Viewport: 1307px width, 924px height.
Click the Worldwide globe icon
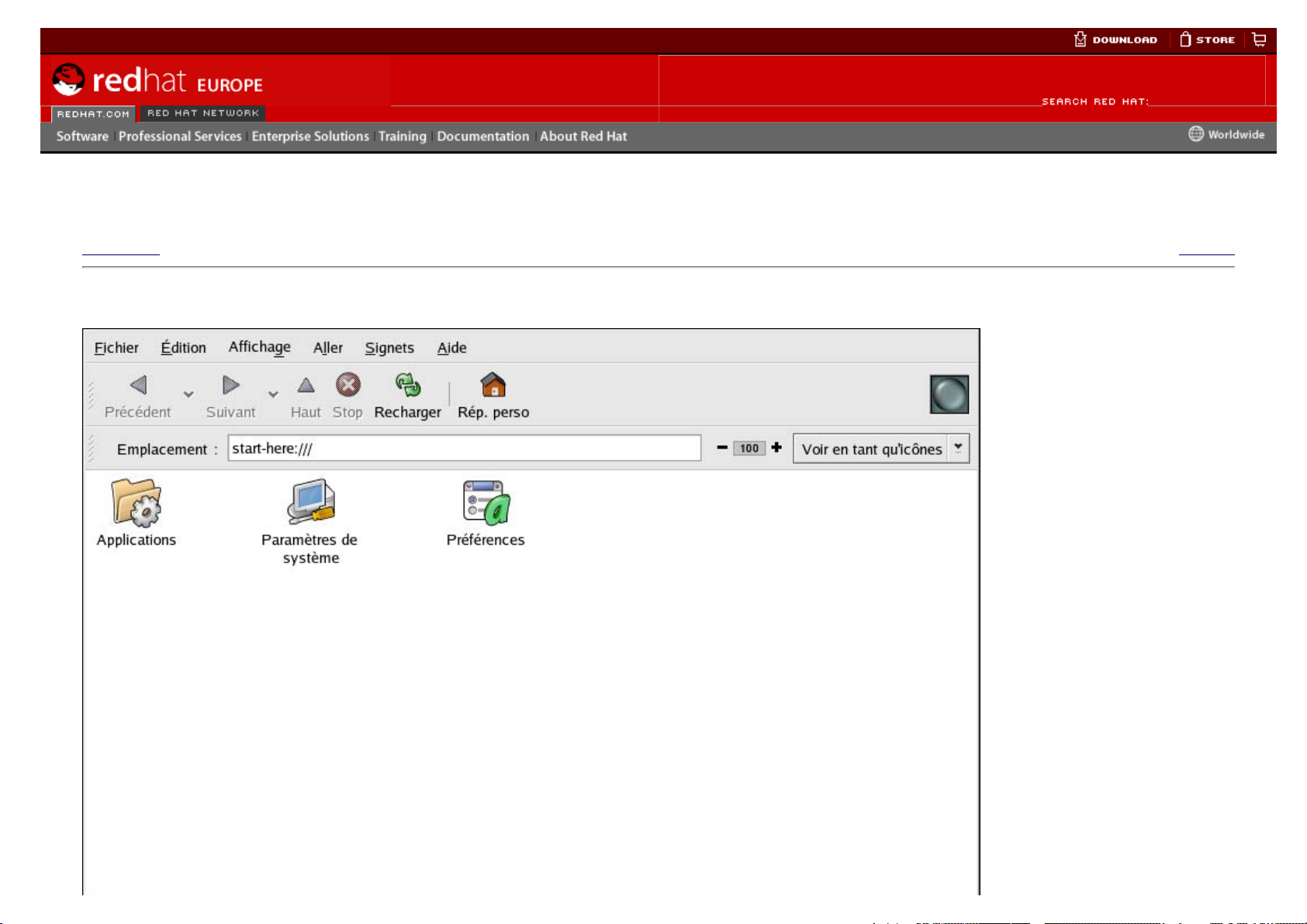(x=1196, y=134)
